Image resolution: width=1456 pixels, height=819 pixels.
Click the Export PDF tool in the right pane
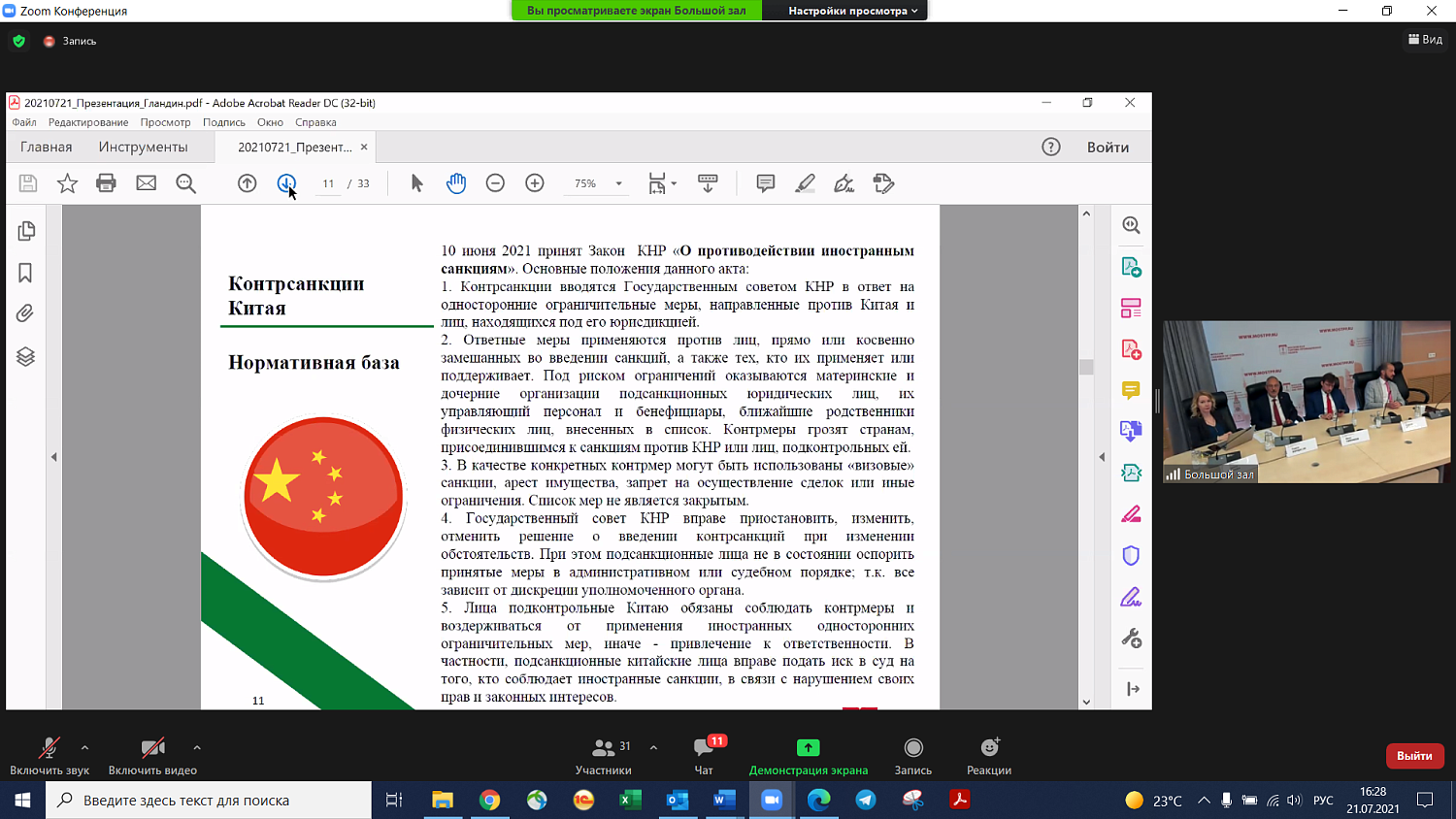[x=1131, y=267]
